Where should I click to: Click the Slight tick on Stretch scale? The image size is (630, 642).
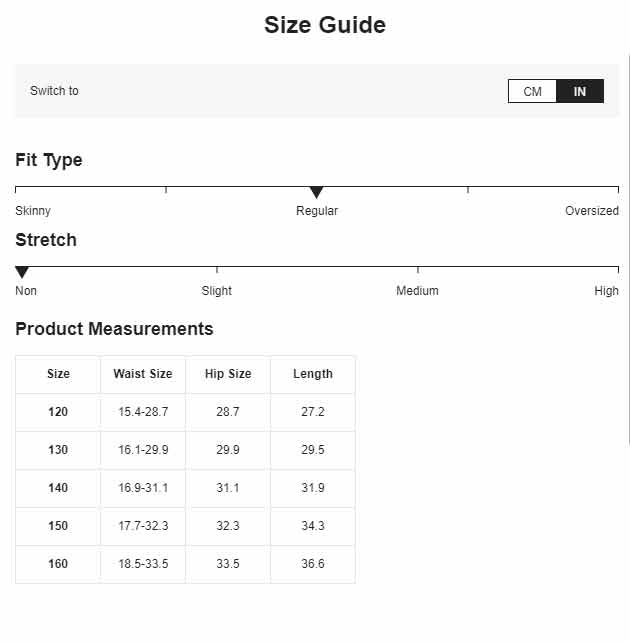tap(217, 269)
